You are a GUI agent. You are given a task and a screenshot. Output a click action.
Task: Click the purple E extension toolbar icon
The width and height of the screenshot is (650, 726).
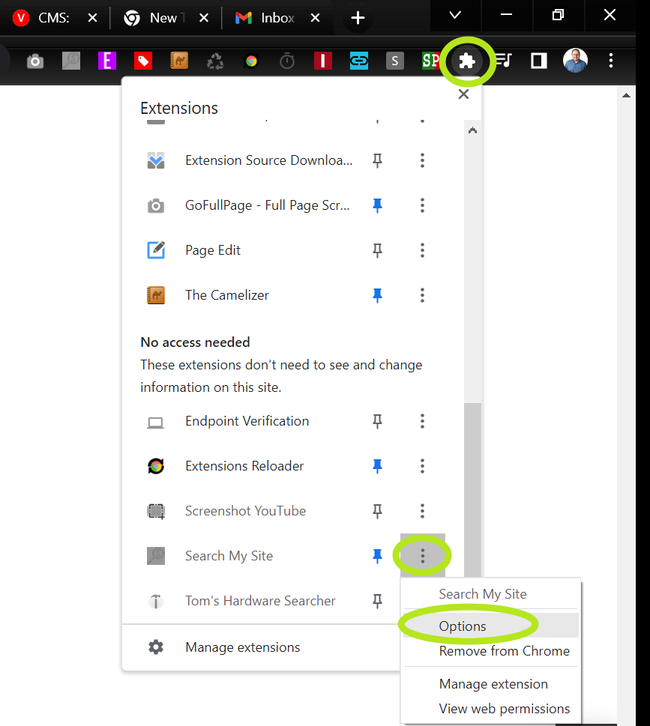point(107,61)
